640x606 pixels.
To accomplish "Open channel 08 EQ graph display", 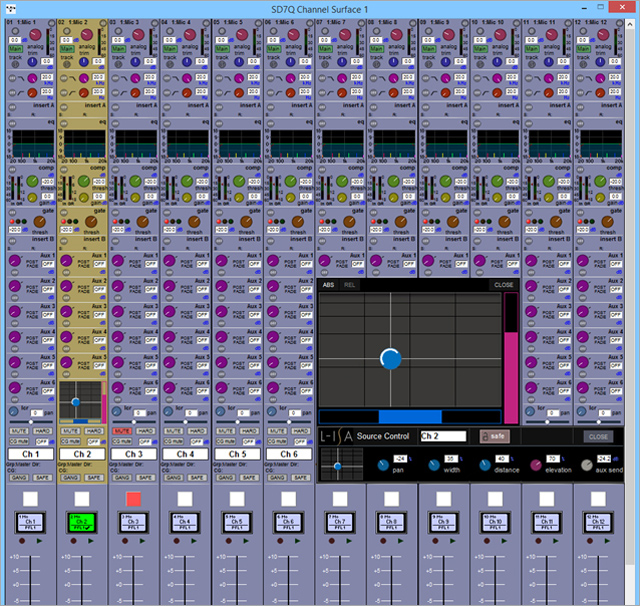I will coord(394,143).
